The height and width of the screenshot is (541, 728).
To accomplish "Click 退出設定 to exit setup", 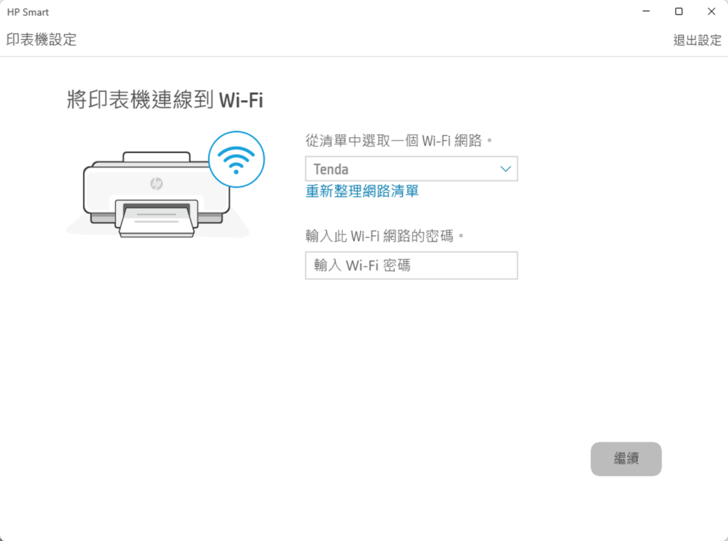I will 697,40.
